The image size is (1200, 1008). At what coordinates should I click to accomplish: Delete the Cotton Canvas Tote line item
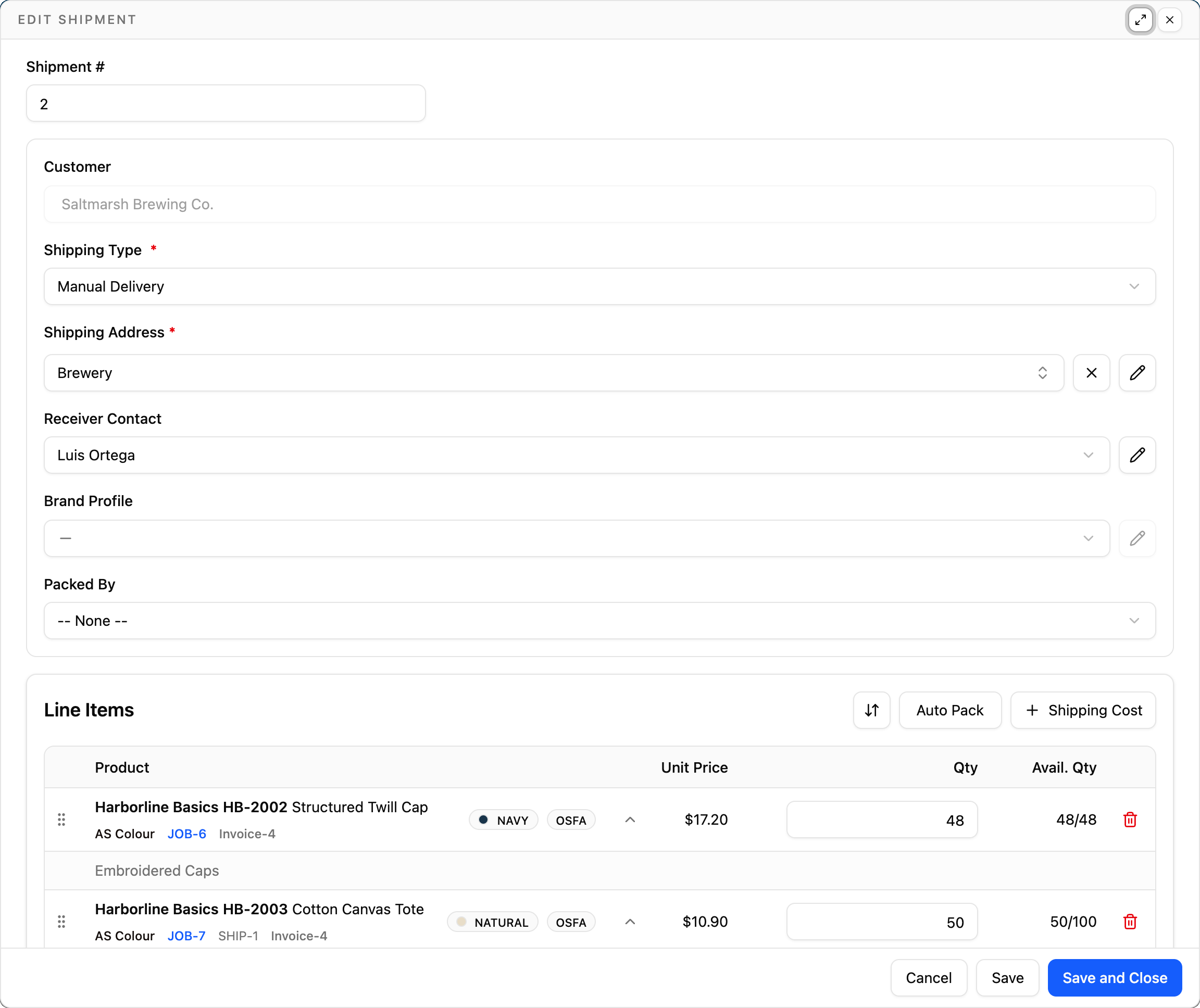(x=1130, y=921)
